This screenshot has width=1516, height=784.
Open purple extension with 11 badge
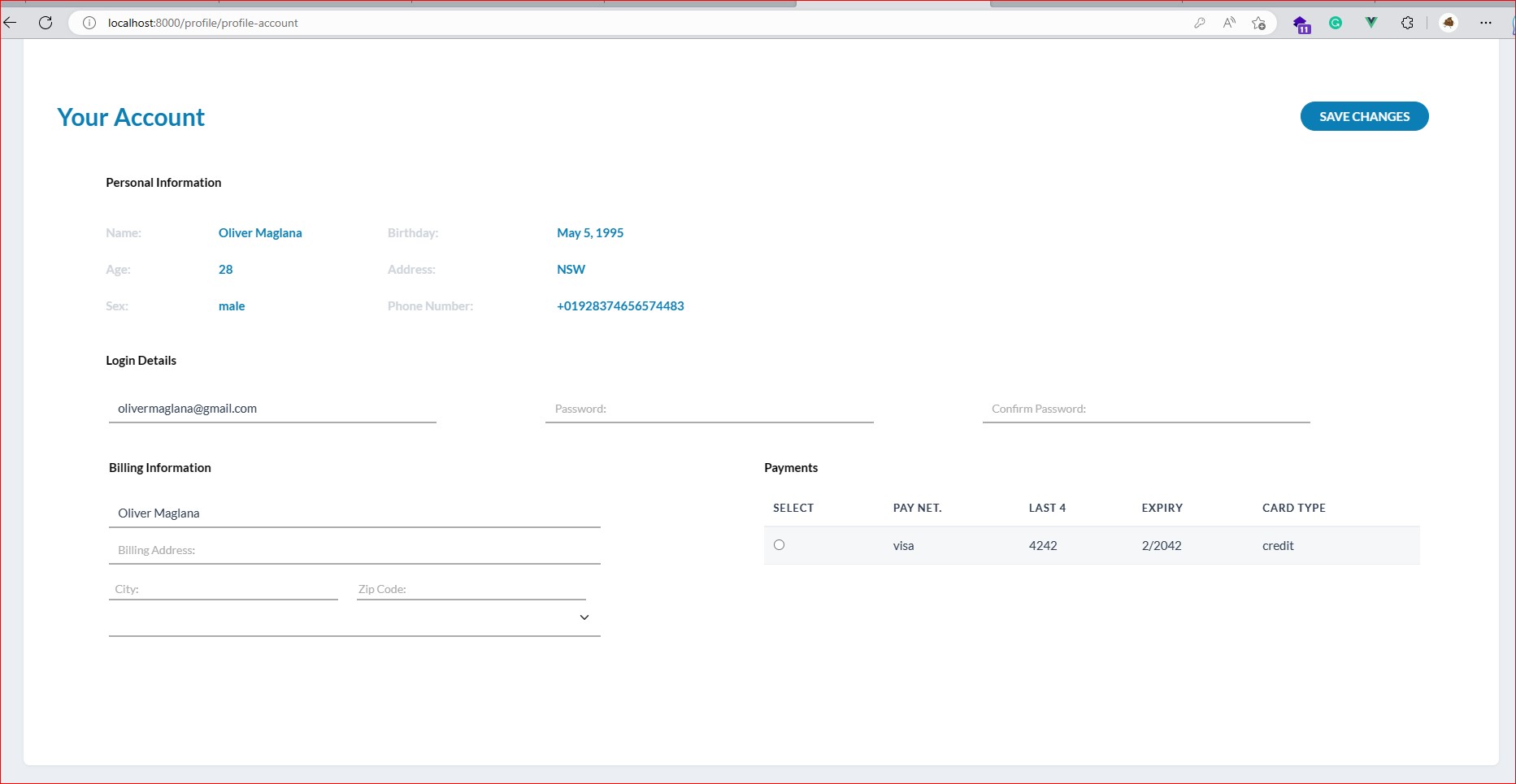[x=1301, y=24]
